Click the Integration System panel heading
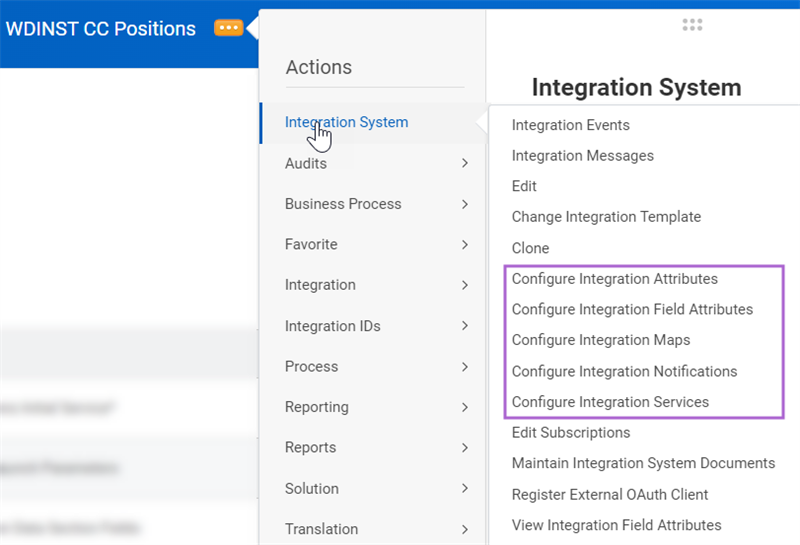This screenshot has height=545, width=800. click(636, 87)
